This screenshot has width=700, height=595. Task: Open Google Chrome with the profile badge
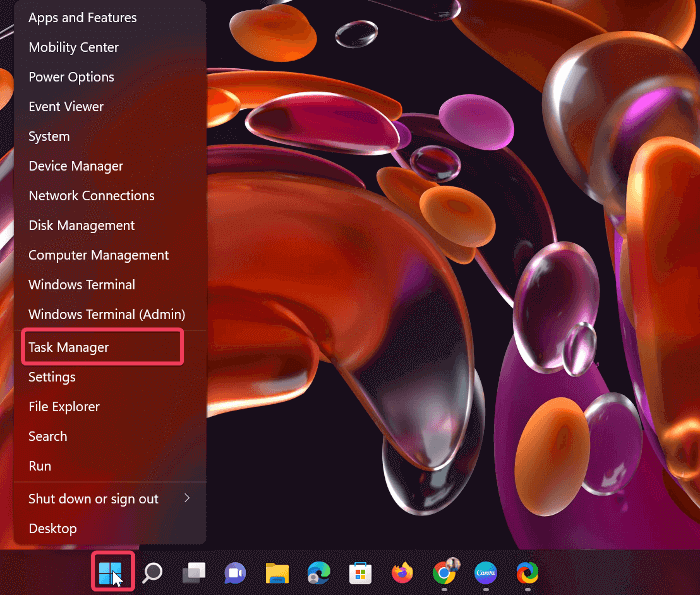[444, 572]
